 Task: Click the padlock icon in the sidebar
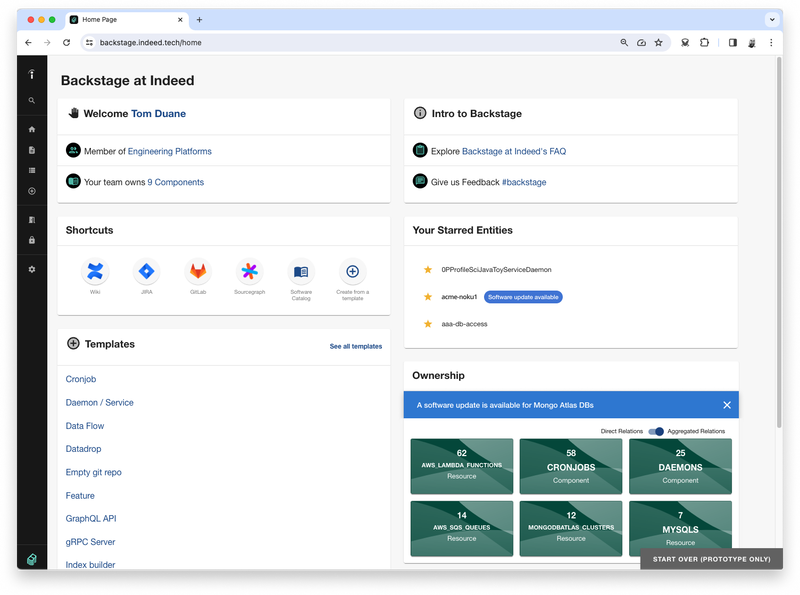coord(32,240)
